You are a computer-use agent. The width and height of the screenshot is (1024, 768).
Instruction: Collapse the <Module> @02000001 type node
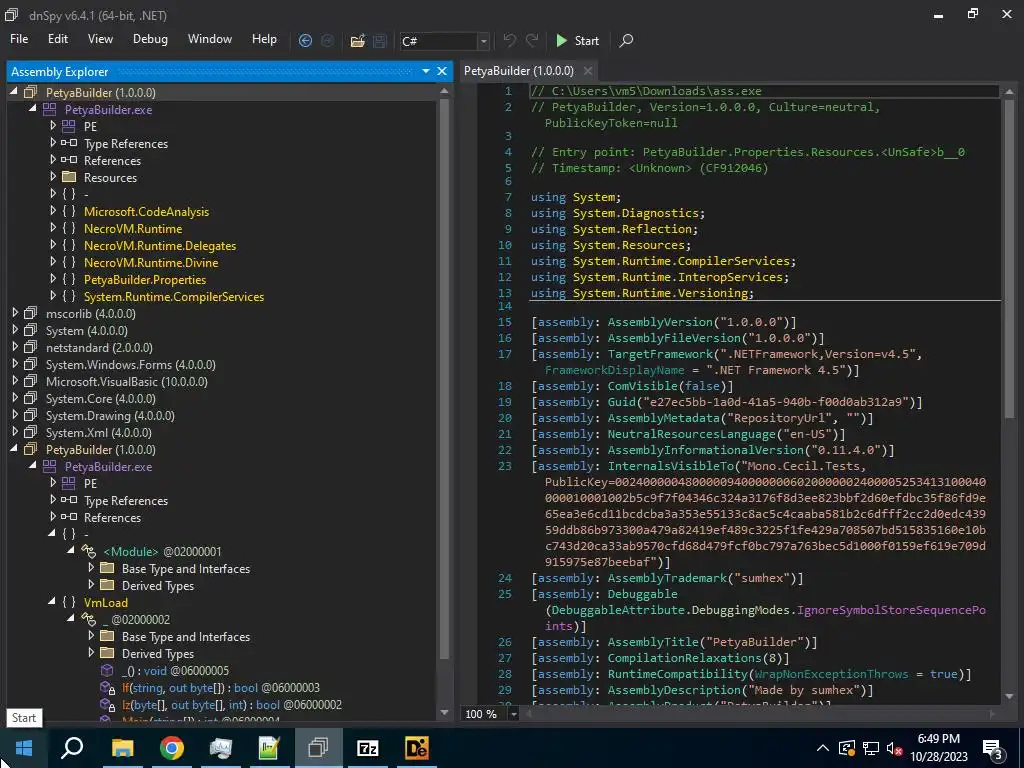point(71,551)
